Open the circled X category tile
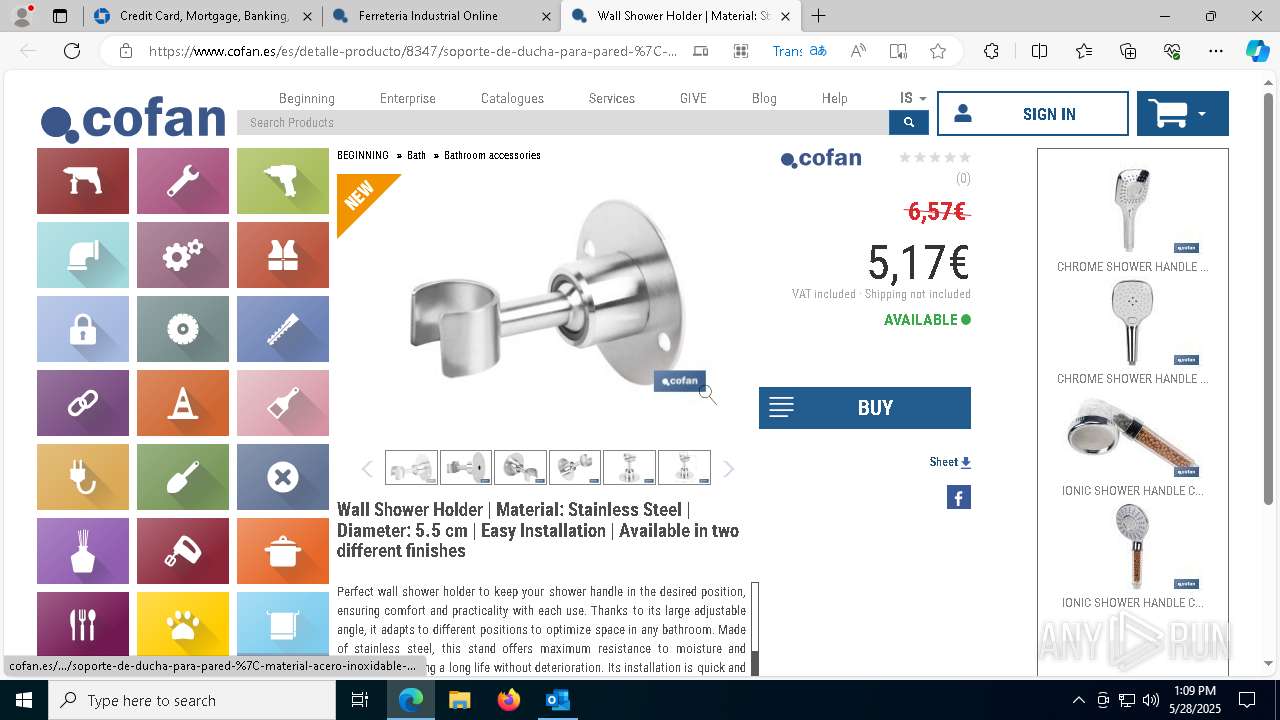1280x720 pixels. 283,477
